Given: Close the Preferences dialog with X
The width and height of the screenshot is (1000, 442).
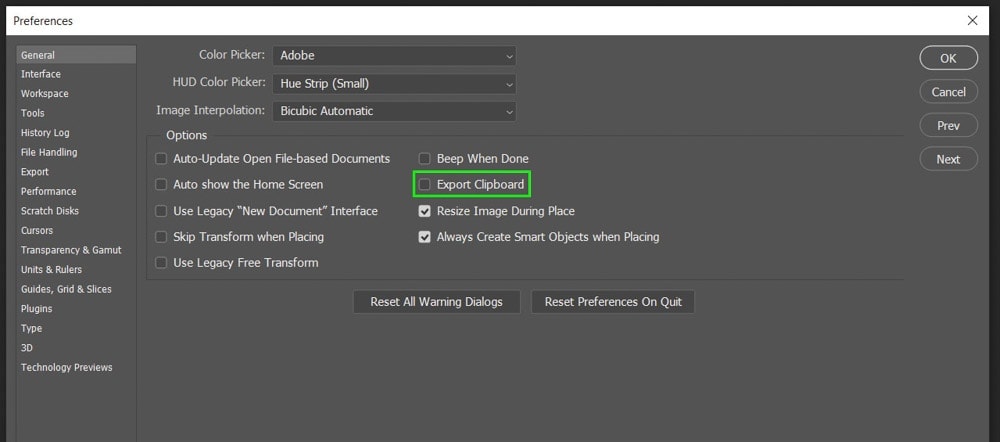Looking at the screenshot, I should click(x=972, y=20).
